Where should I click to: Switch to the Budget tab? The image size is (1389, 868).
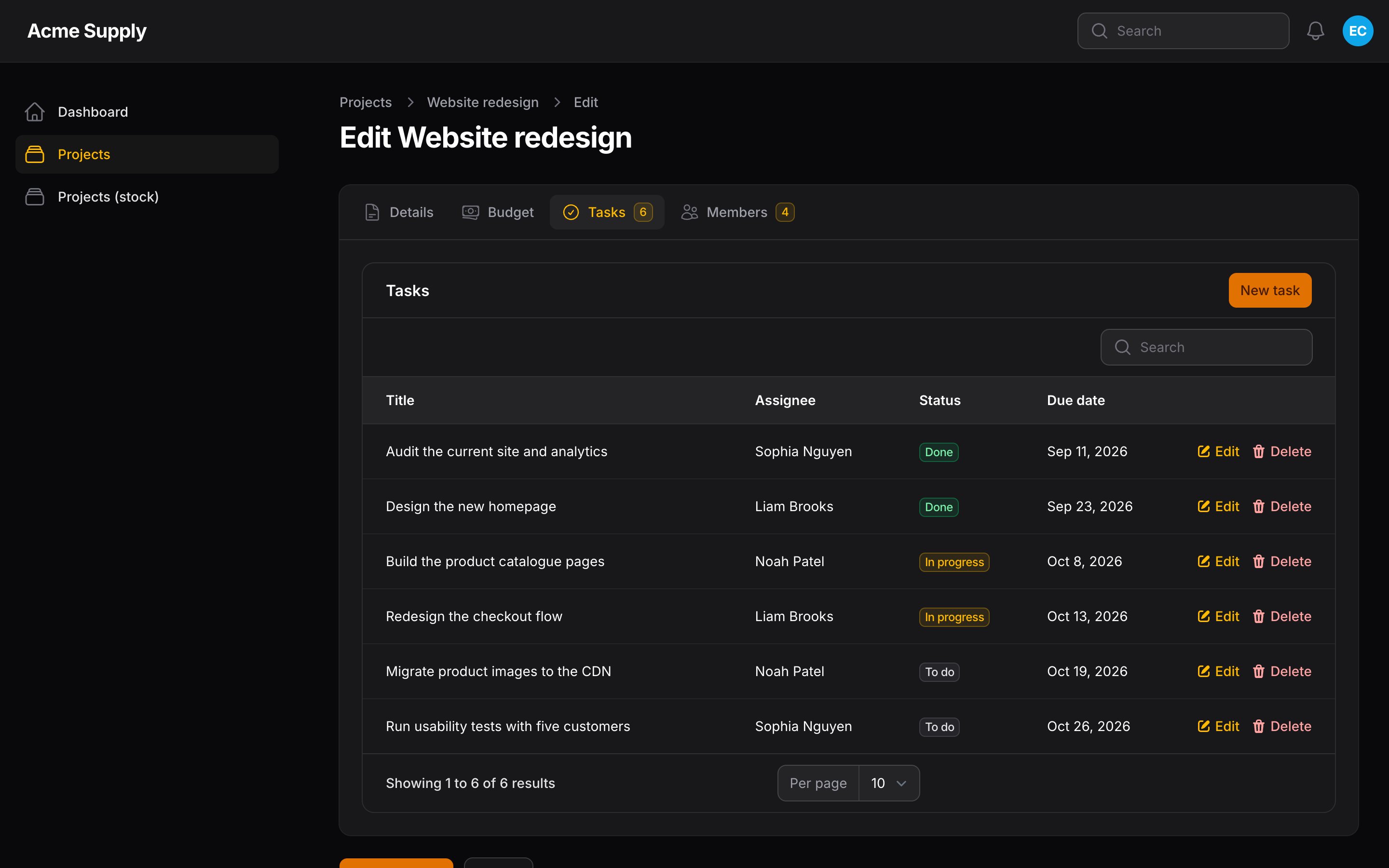click(x=498, y=212)
